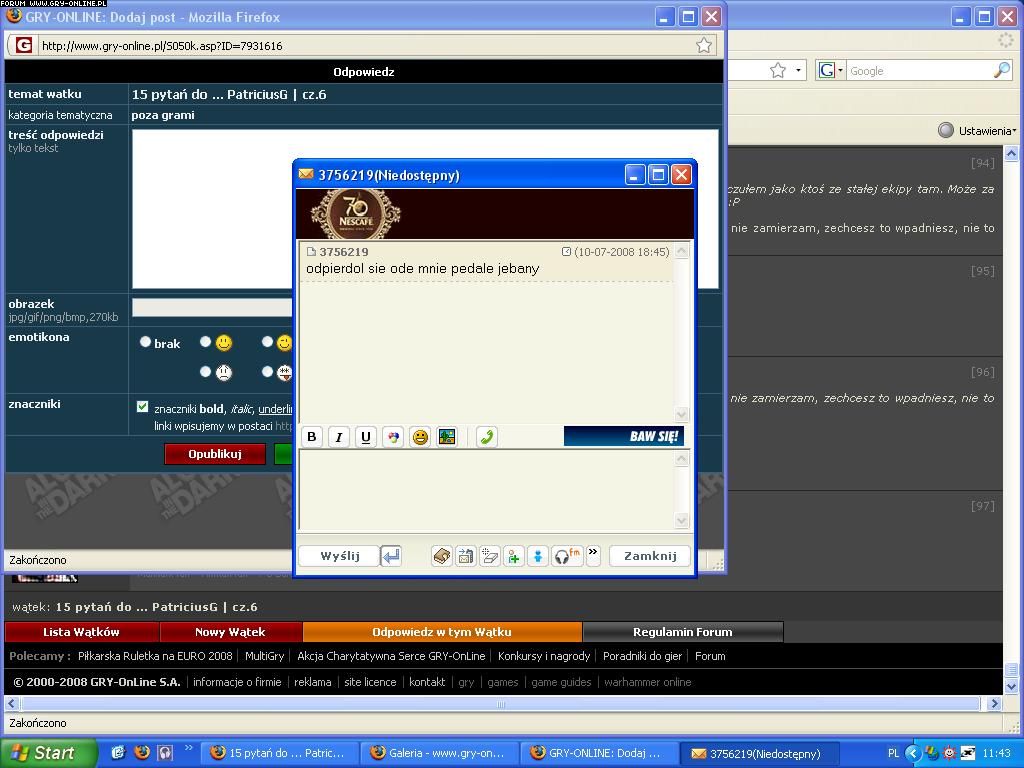
Task: Pick text color with the color palette icon
Action: [393, 437]
